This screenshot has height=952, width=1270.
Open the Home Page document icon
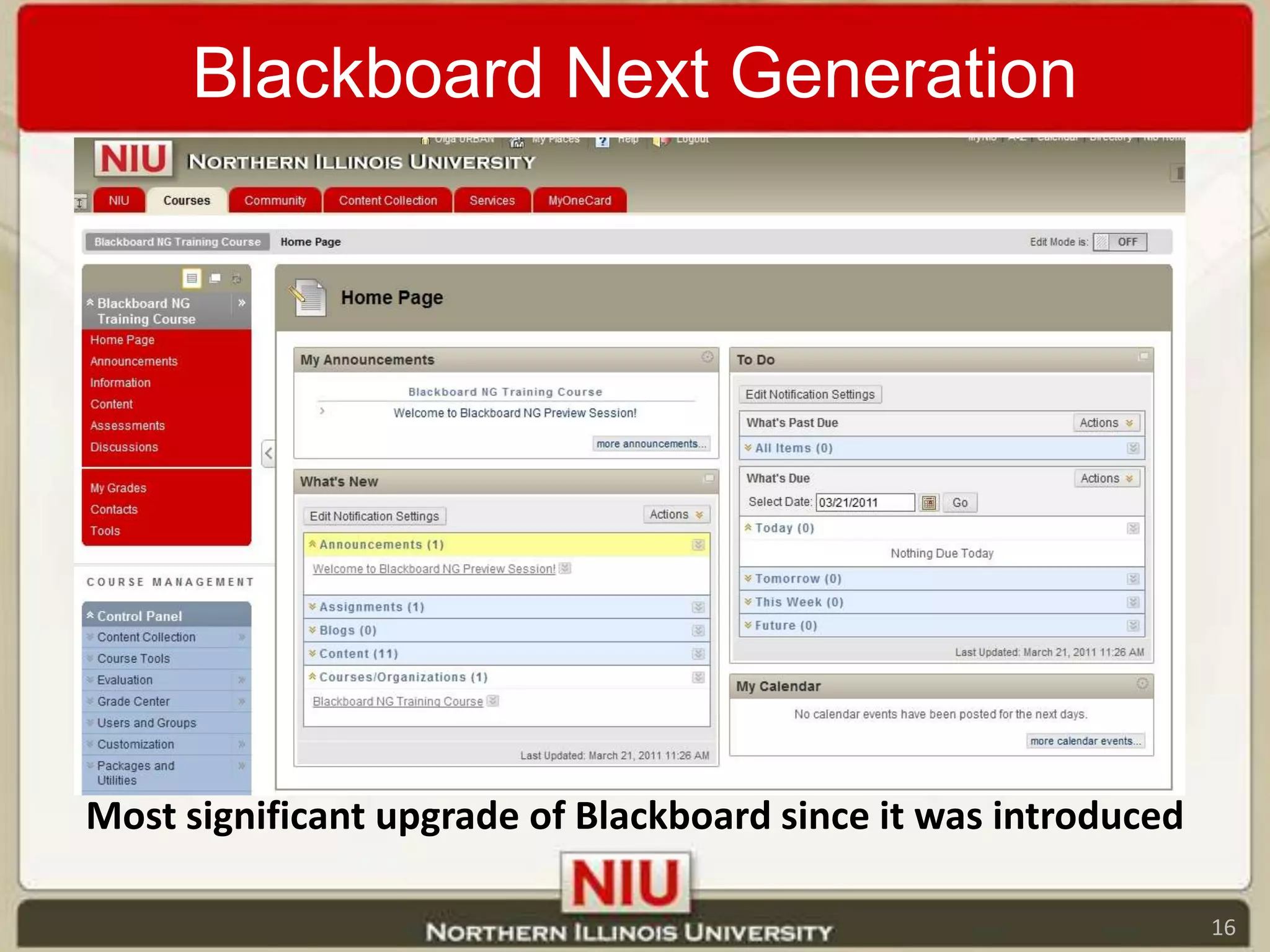(308, 297)
